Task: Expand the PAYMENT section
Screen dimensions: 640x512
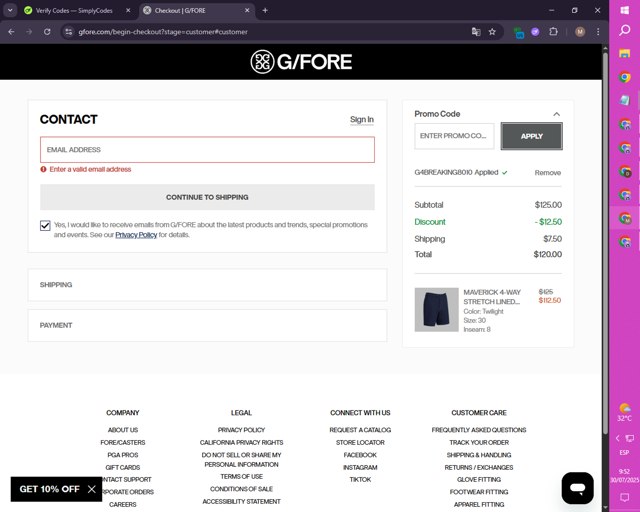Action: (x=207, y=325)
